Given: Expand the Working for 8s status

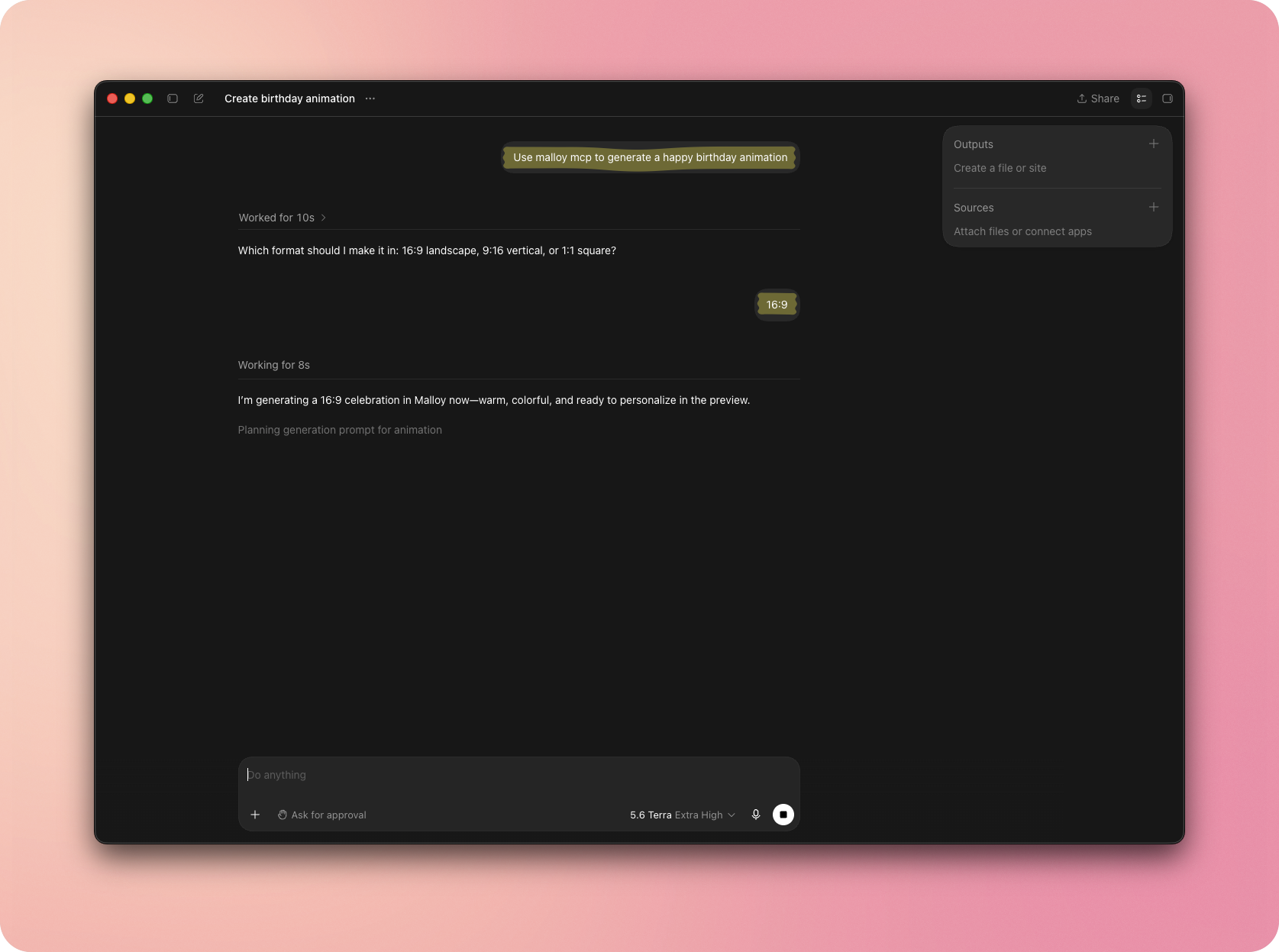Looking at the screenshot, I should [x=274, y=365].
